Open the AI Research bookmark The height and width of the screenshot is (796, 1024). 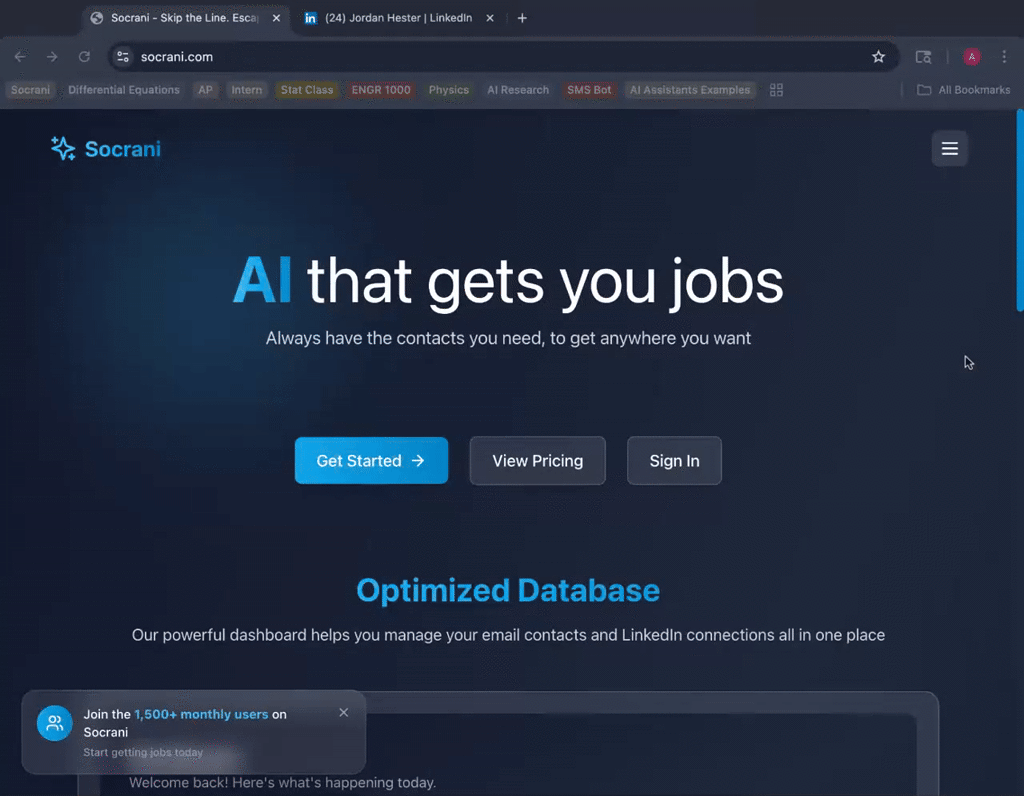[518, 90]
